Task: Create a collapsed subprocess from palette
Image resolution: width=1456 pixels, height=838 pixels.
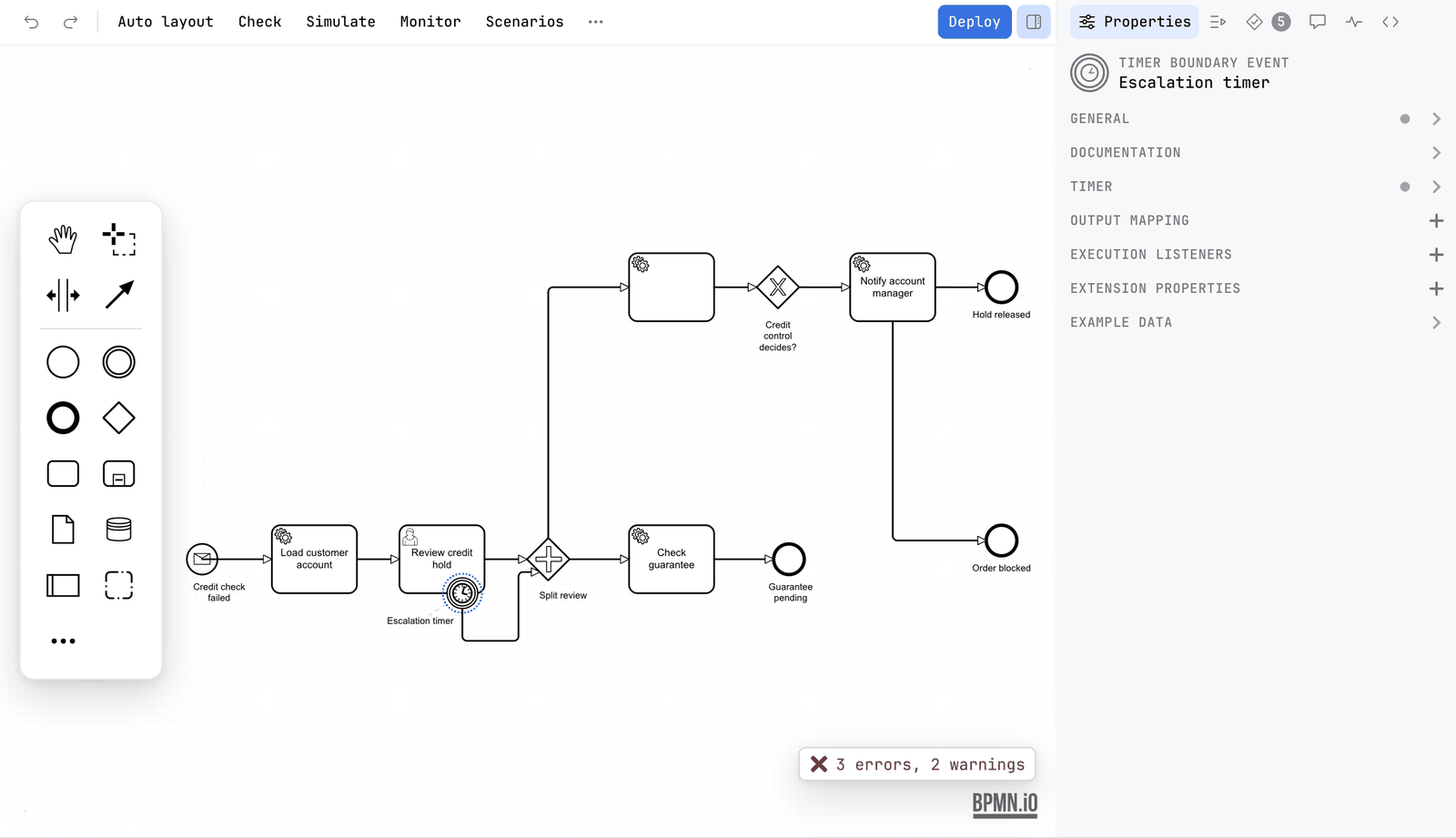Action: pos(119,474)
